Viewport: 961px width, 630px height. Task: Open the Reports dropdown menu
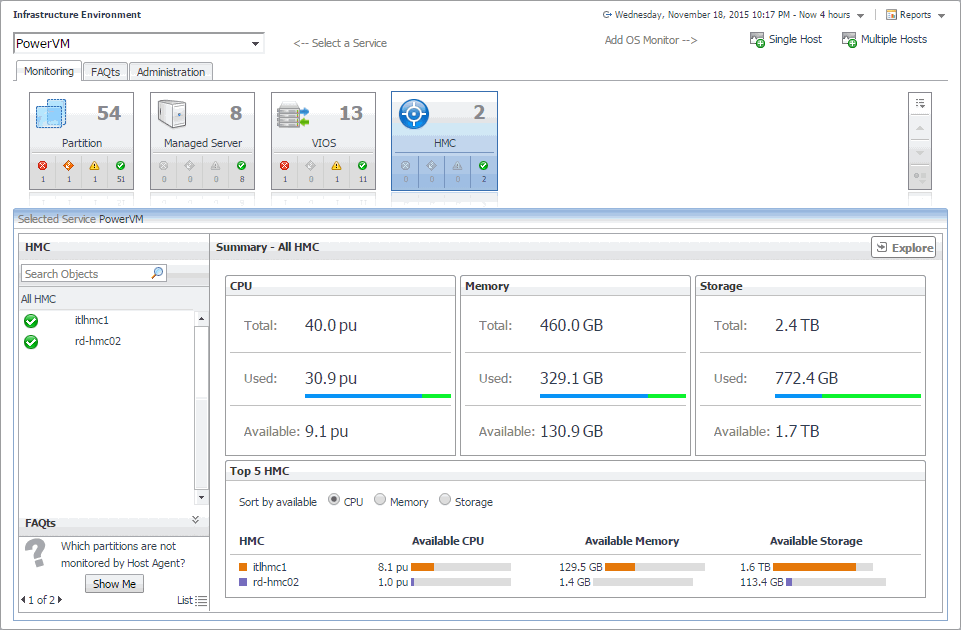click(x=915, y=15)
